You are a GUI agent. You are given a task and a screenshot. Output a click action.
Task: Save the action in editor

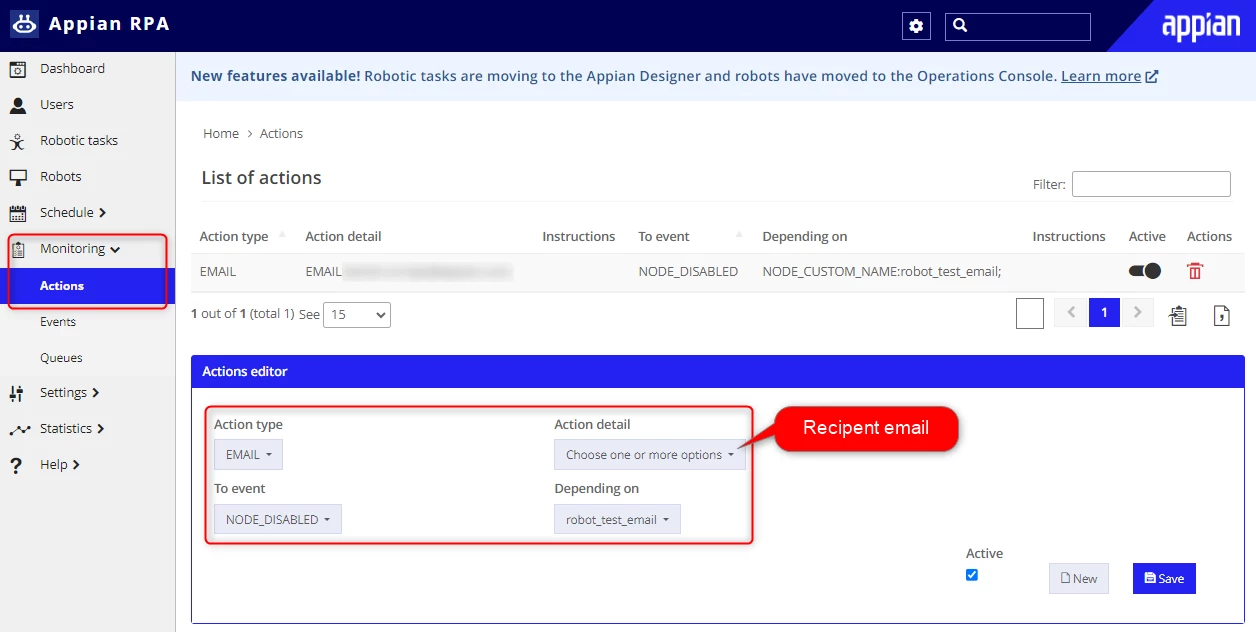click(x=1164, y=578)
